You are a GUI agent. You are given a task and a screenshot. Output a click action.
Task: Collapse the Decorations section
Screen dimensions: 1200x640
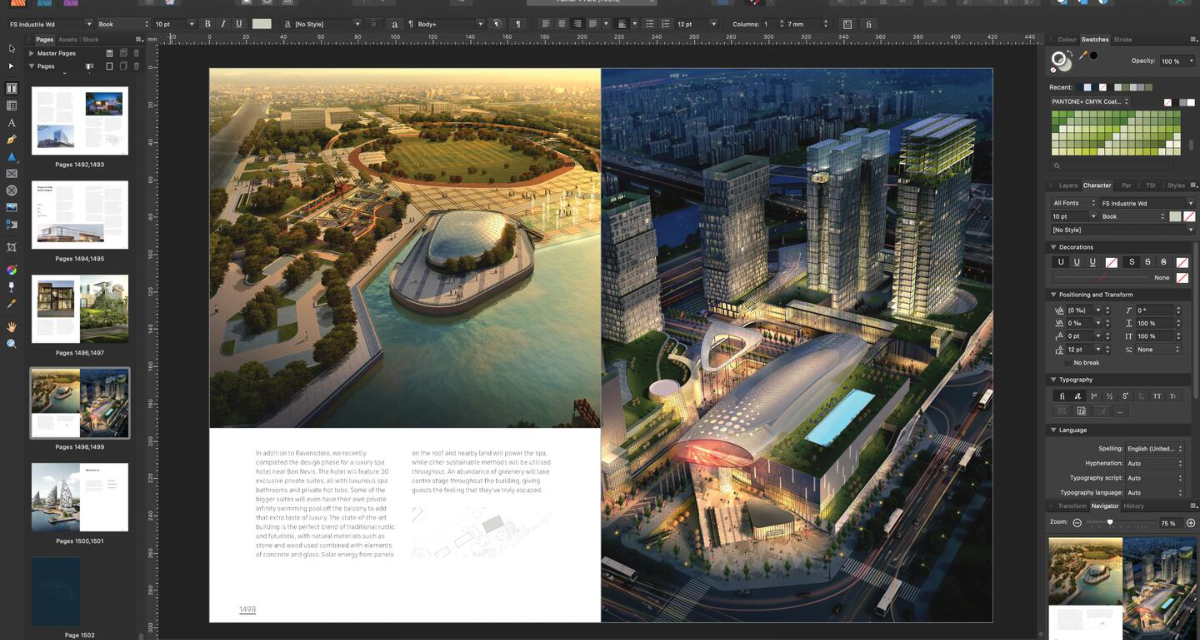[x=1053, y=247]
